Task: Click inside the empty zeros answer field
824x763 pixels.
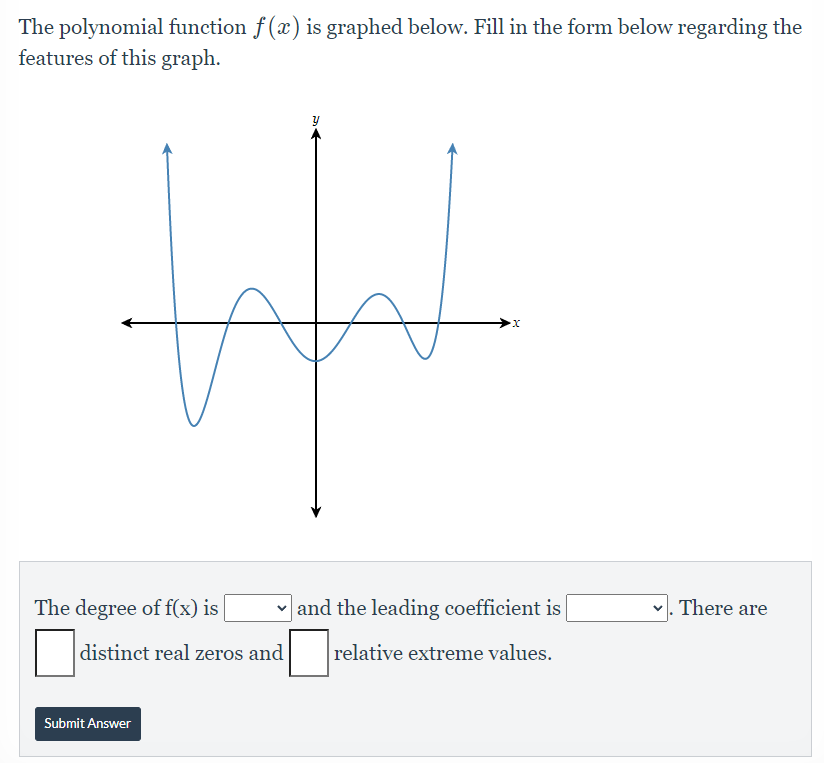Action: pos(54,652)
